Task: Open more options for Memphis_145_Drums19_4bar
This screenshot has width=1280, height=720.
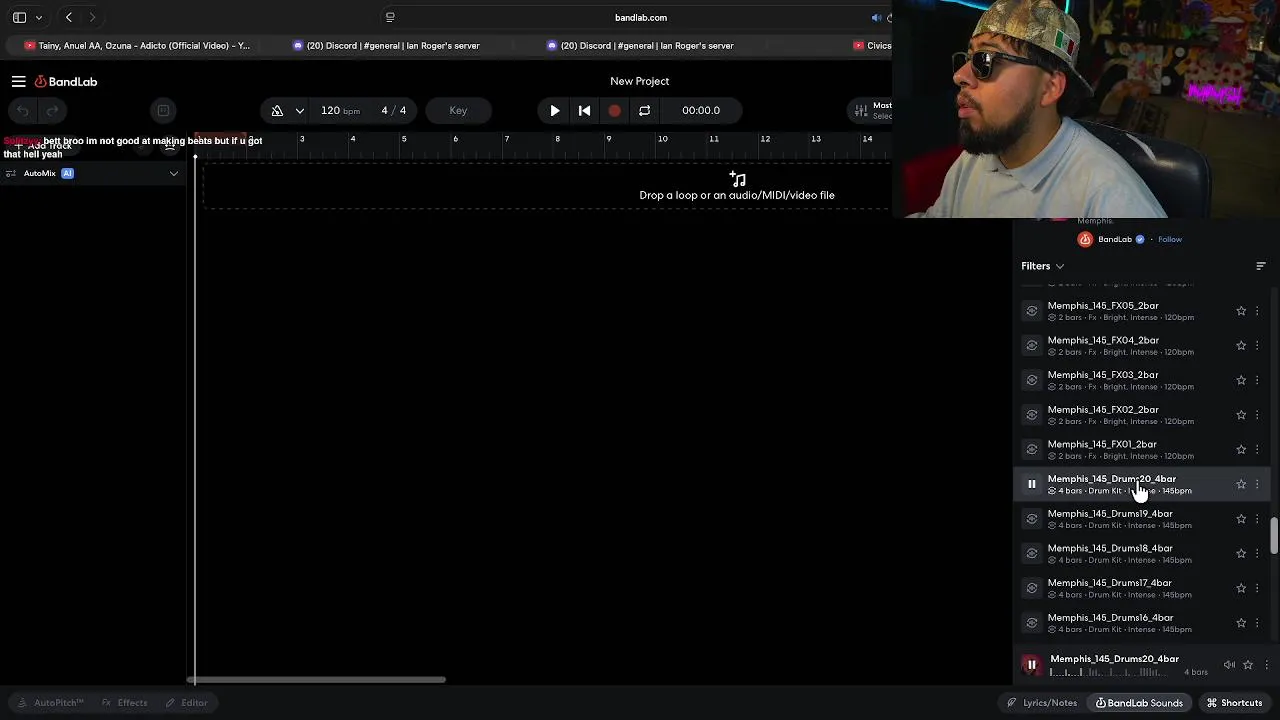Action: click(1257, 519)
